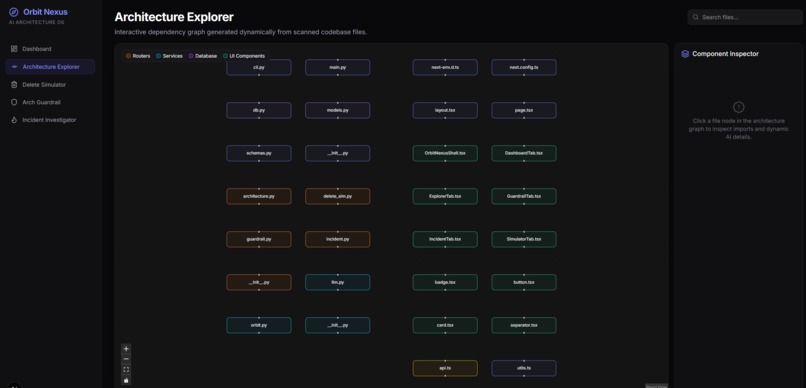
Task: Select the next-env.d.ts node
Action: [x=445, y=67]
